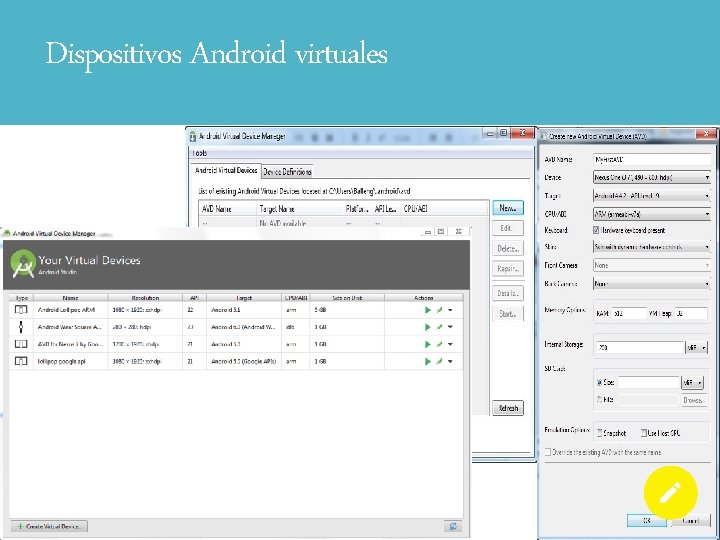The image size is (720, 540).
Task: Click the Refresh button in old AVD Manager
Action: pyautogui.click(x=508, y=408)
